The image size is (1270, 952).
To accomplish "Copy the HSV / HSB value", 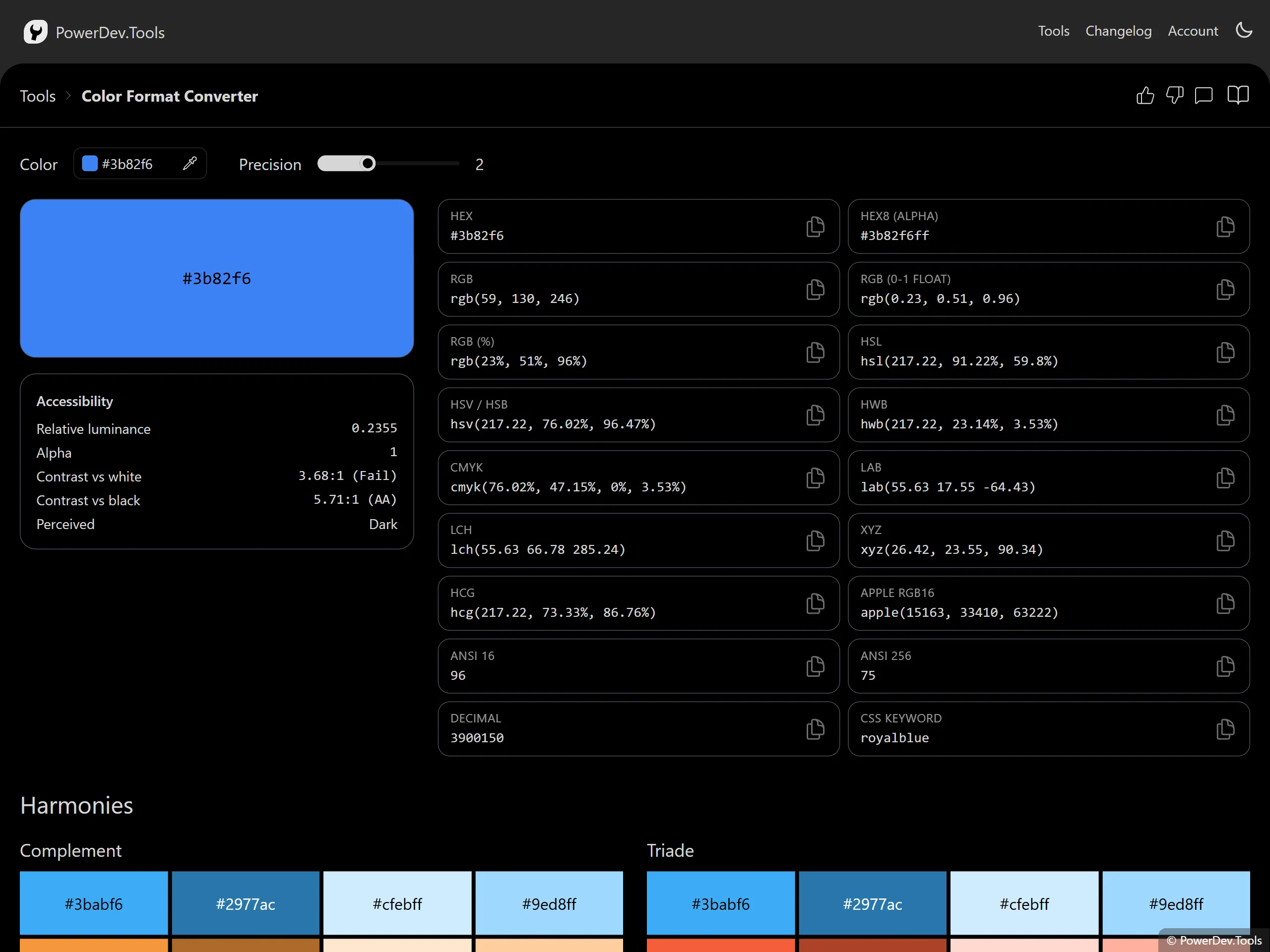I will point(815,415).
